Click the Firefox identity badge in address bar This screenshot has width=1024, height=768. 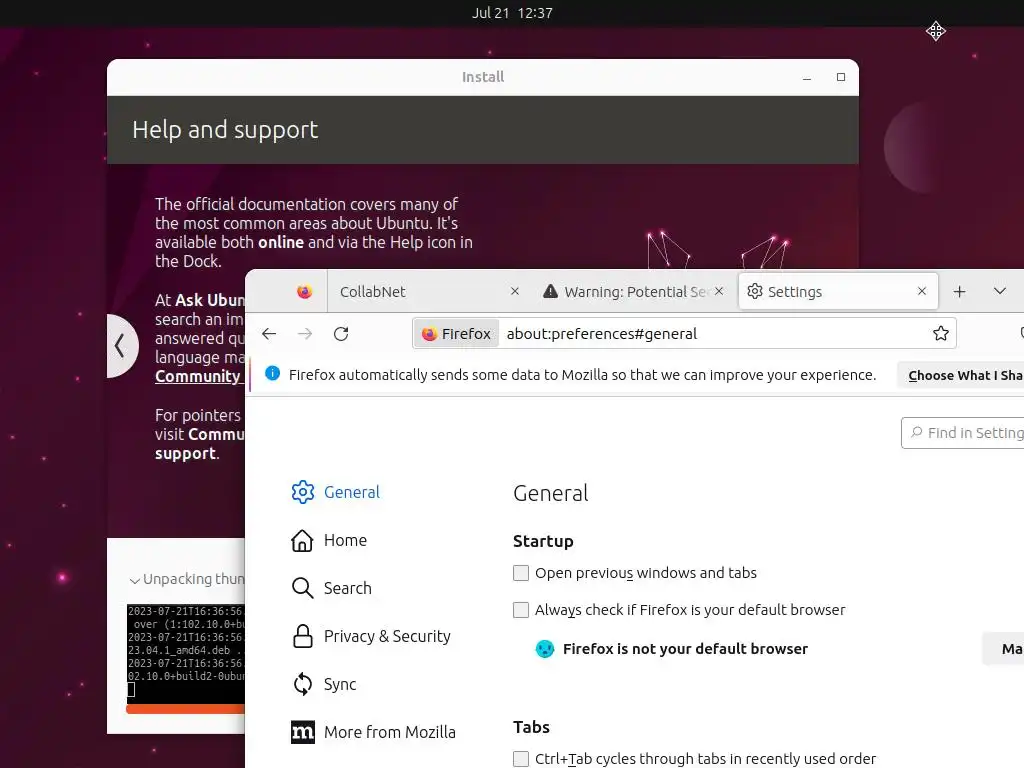pyautogui.click(x=456, y=334)
